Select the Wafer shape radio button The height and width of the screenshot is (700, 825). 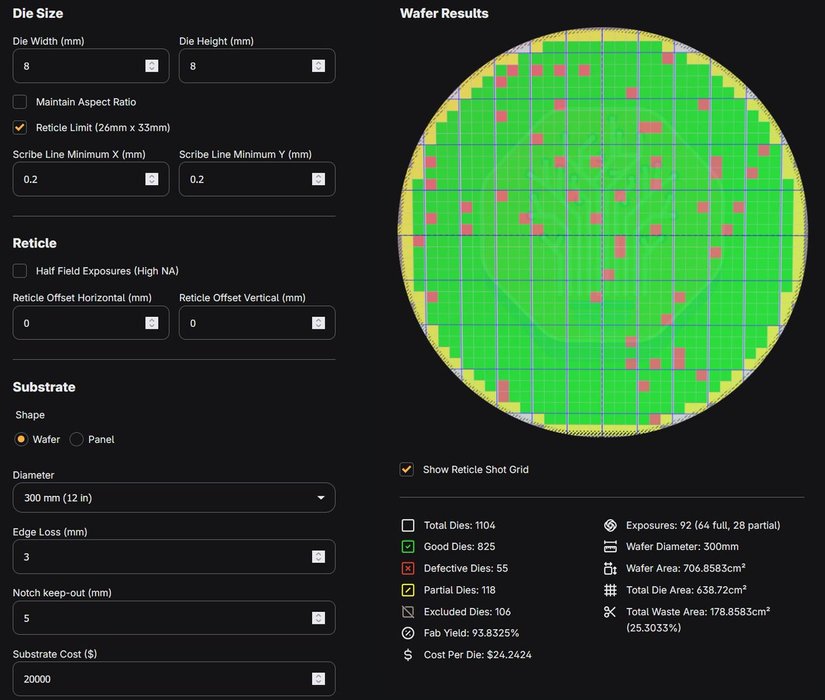click(x=21, y=439)
